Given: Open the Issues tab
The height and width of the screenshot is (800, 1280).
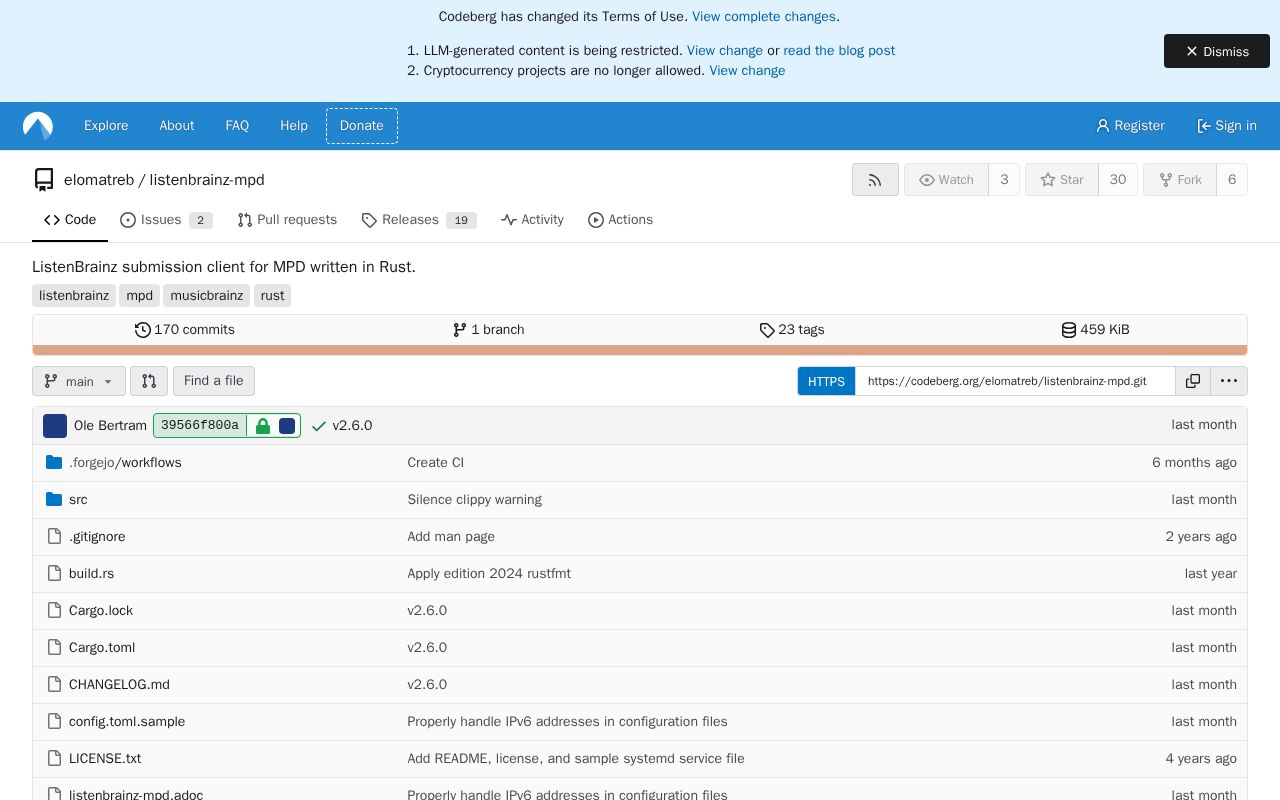Looking at the screenshot, I should [166, 220].
